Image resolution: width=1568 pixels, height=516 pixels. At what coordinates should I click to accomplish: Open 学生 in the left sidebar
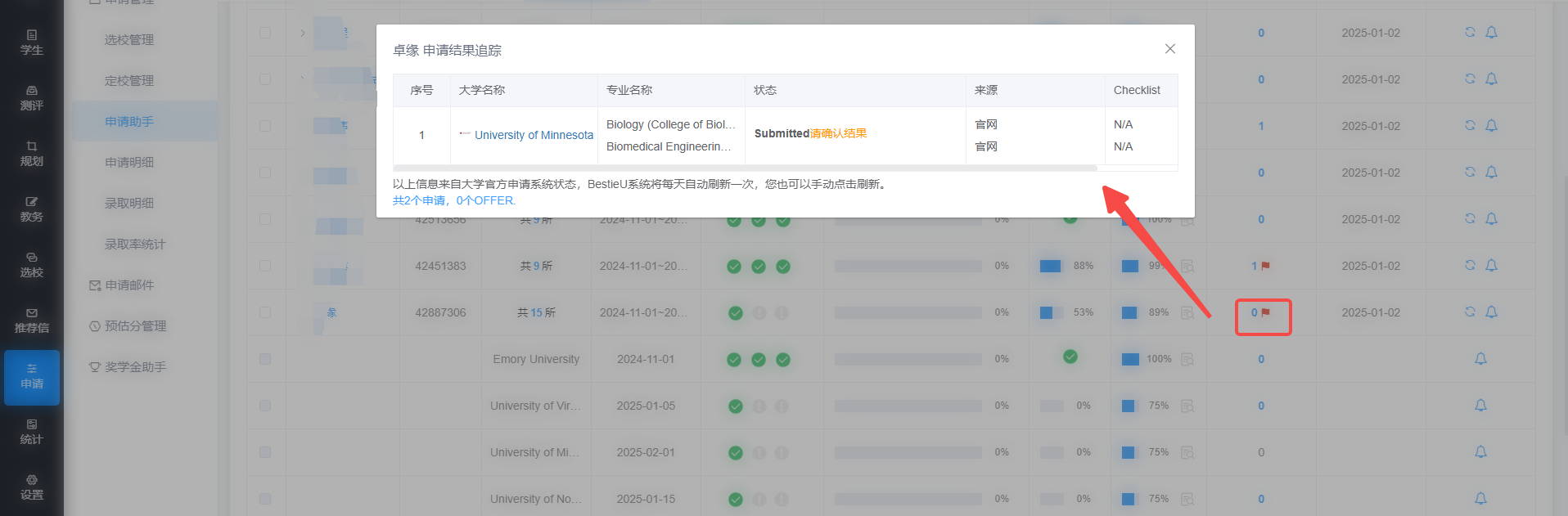pos(32,43)
